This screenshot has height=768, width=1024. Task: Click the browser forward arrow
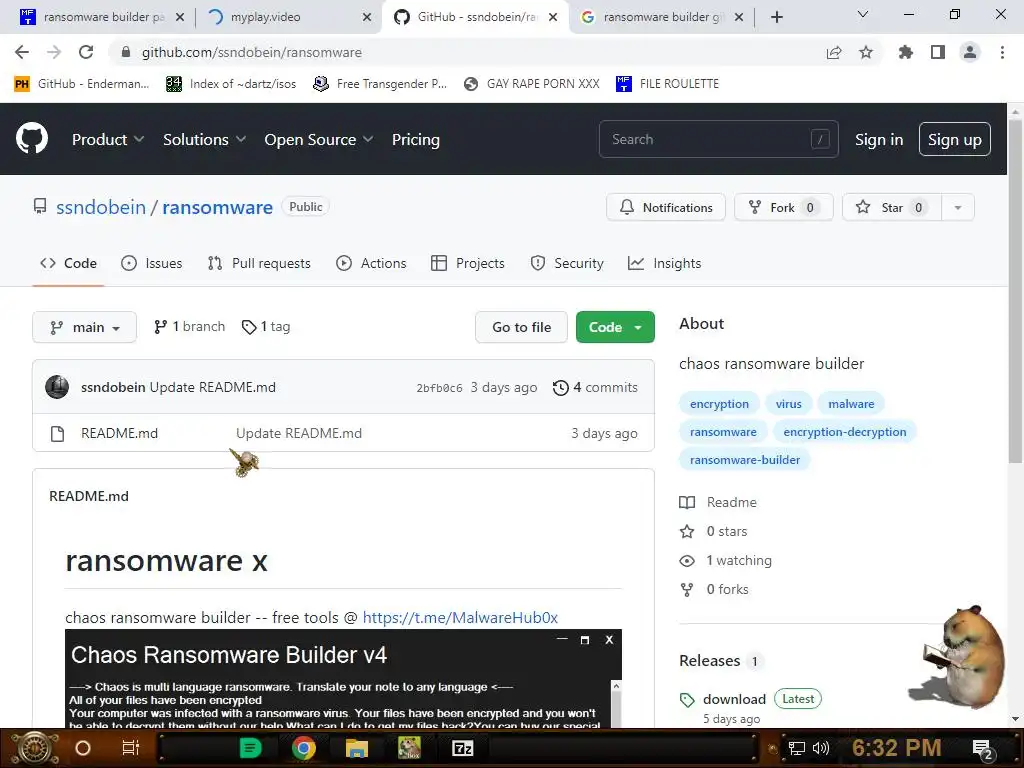point(54,52)
